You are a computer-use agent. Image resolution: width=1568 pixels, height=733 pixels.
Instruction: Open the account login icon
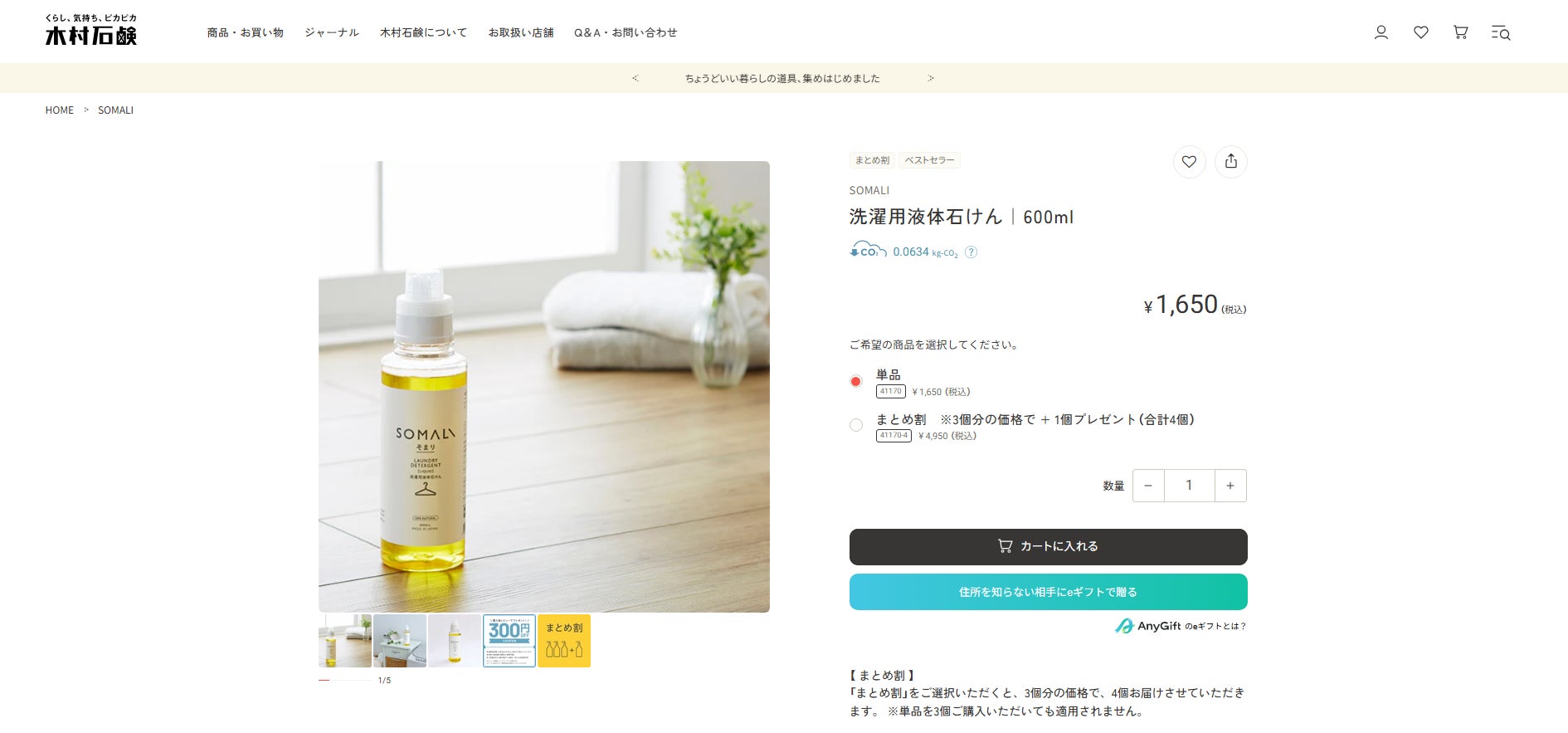pyautogui.click(x=1381, y=32)
